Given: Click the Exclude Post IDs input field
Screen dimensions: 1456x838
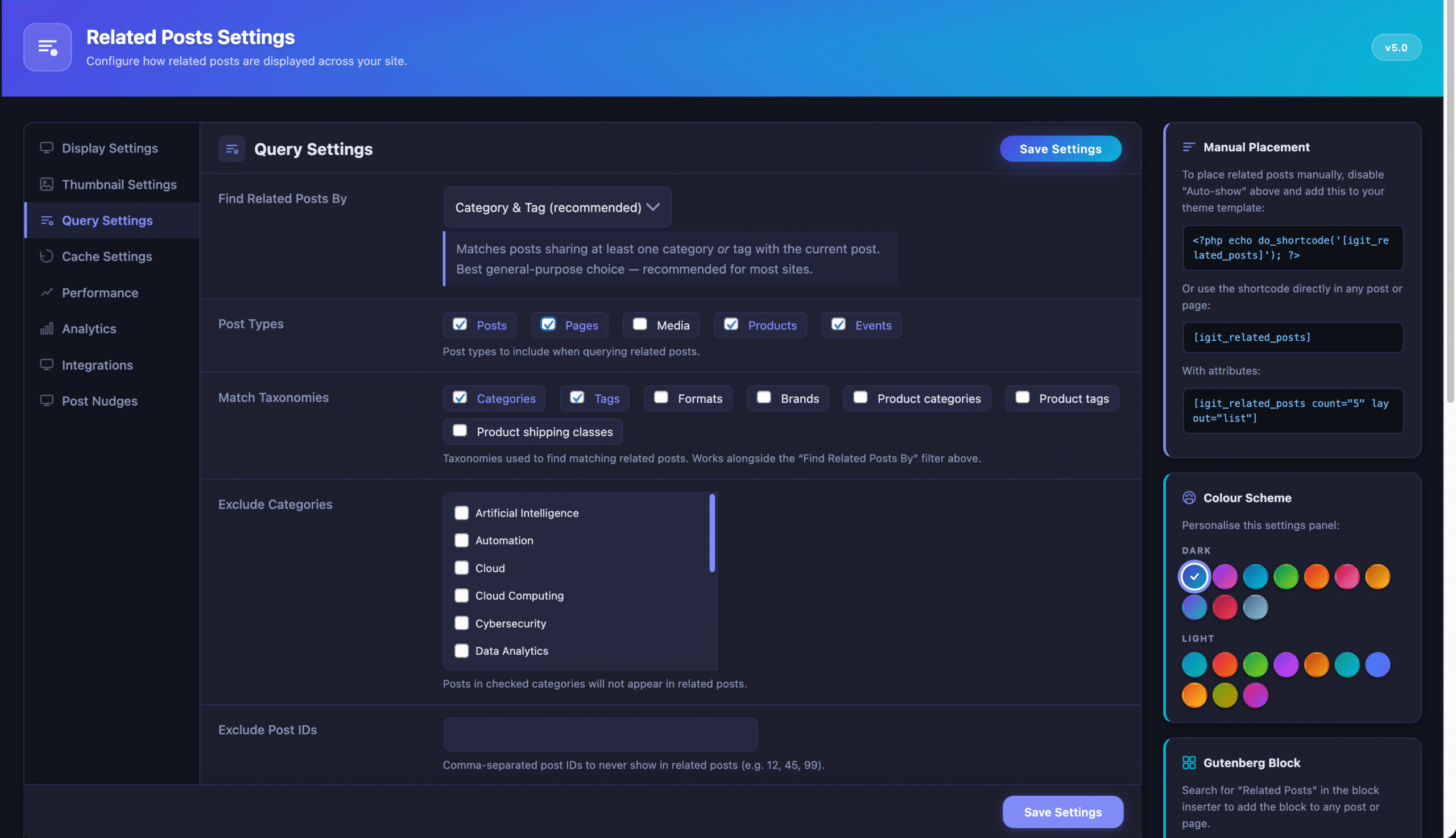Looking at the screenshot, I should pyautogui.click(x=601, y=734).
